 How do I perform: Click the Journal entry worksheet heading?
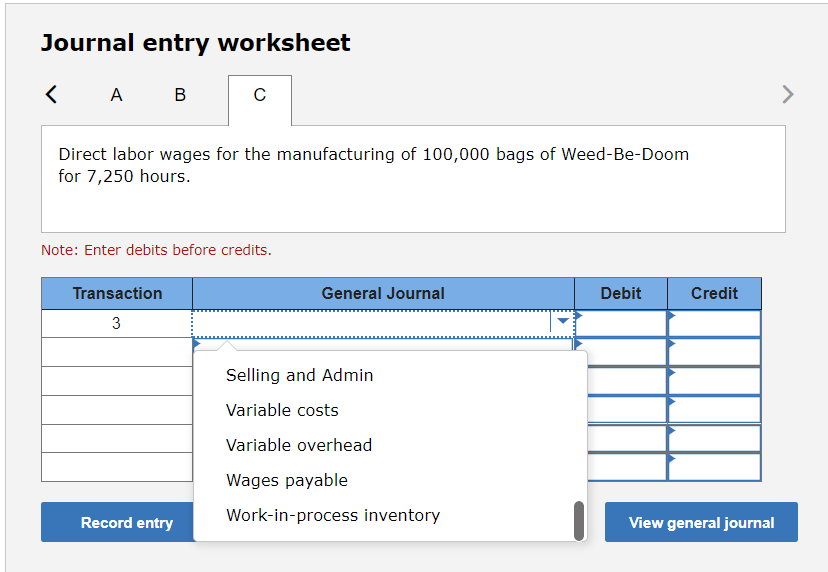[x=195, y=43]
